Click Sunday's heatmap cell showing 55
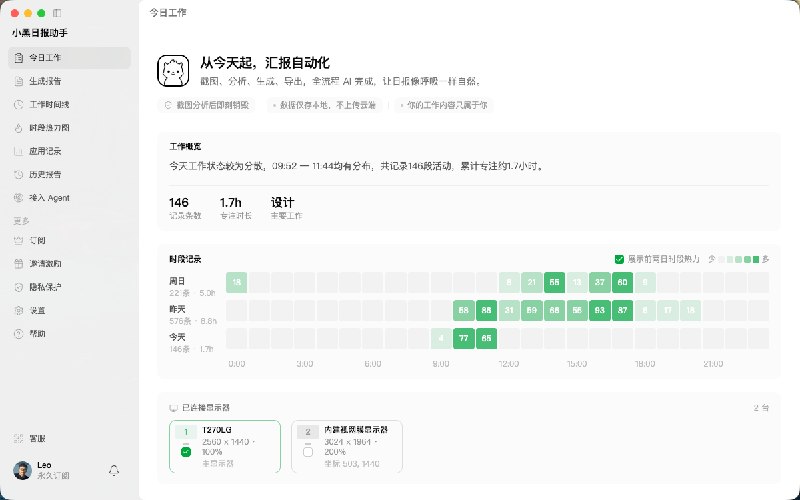The height and width of the screenshot is (500, 800). pyautogui.click(x=555, y=282)
